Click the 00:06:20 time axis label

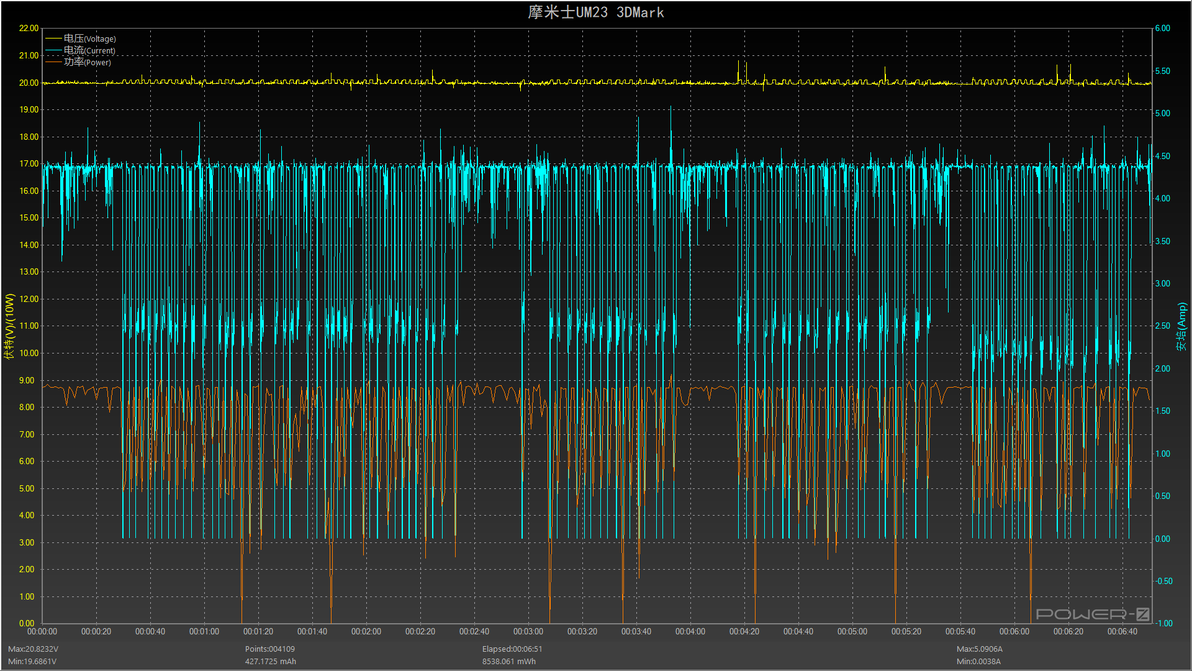point(1067,631)
